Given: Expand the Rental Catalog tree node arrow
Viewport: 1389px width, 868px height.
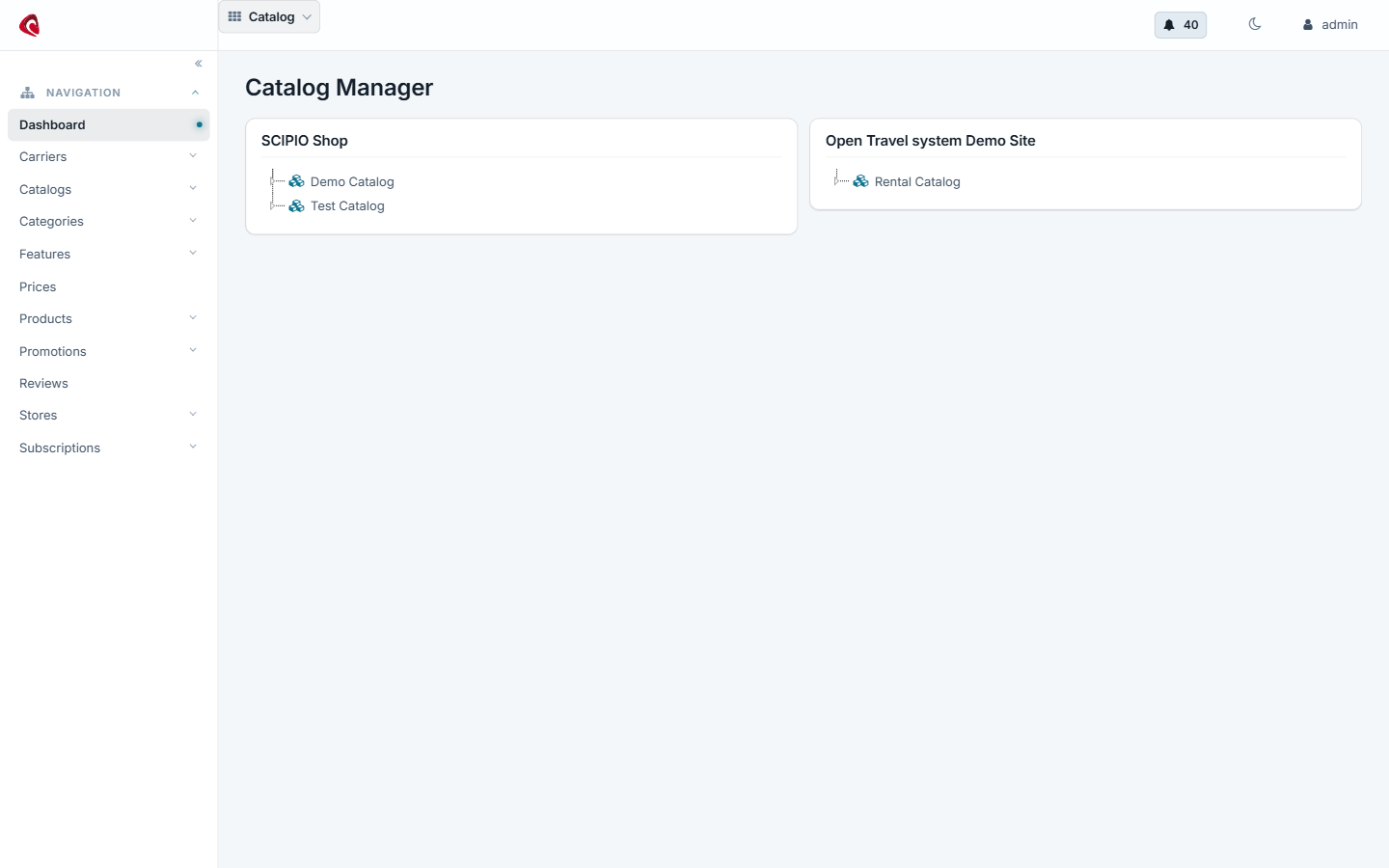Looking at the screenshot, I should click(x=838, y=181).
